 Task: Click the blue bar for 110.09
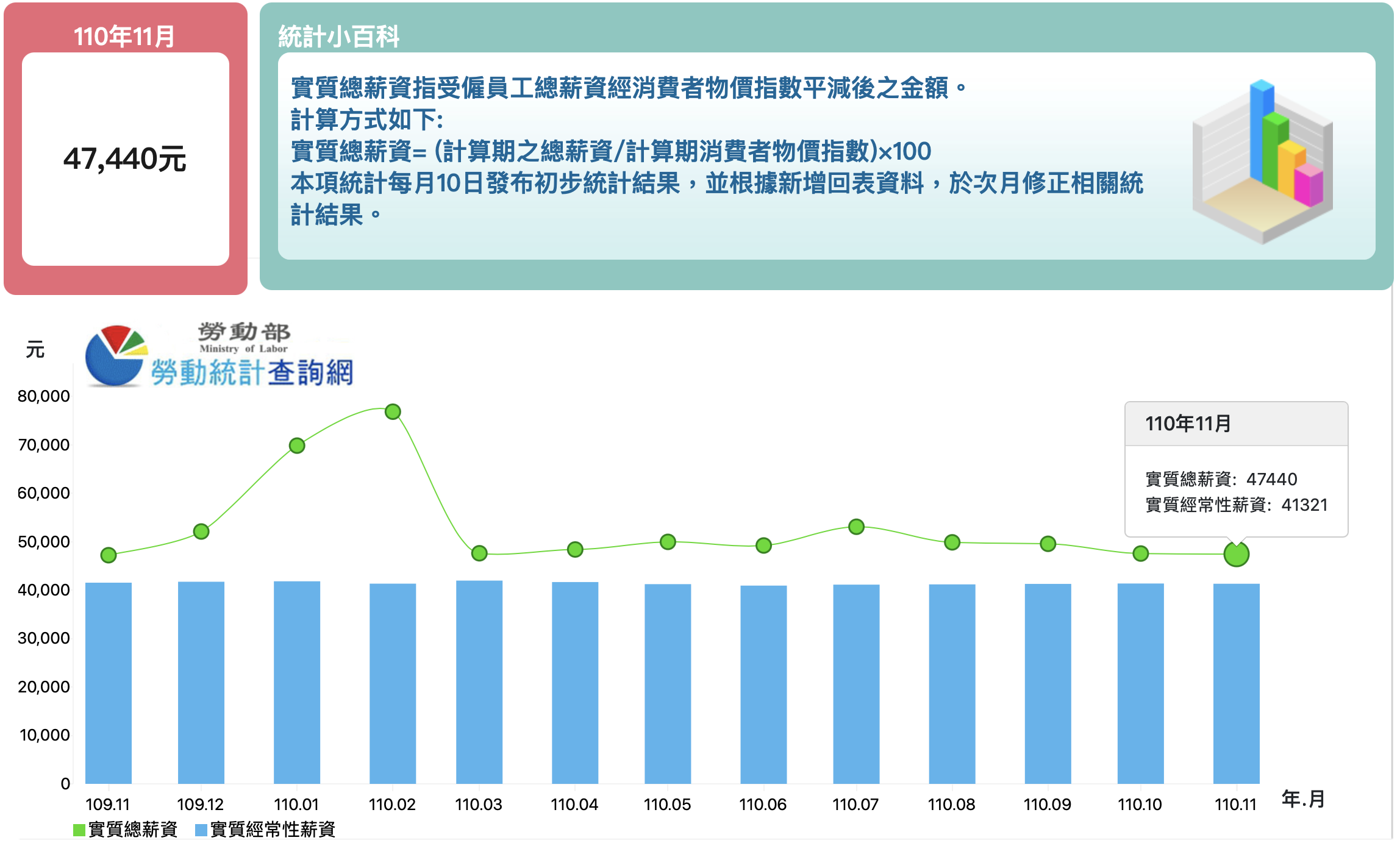(1048, 684)
